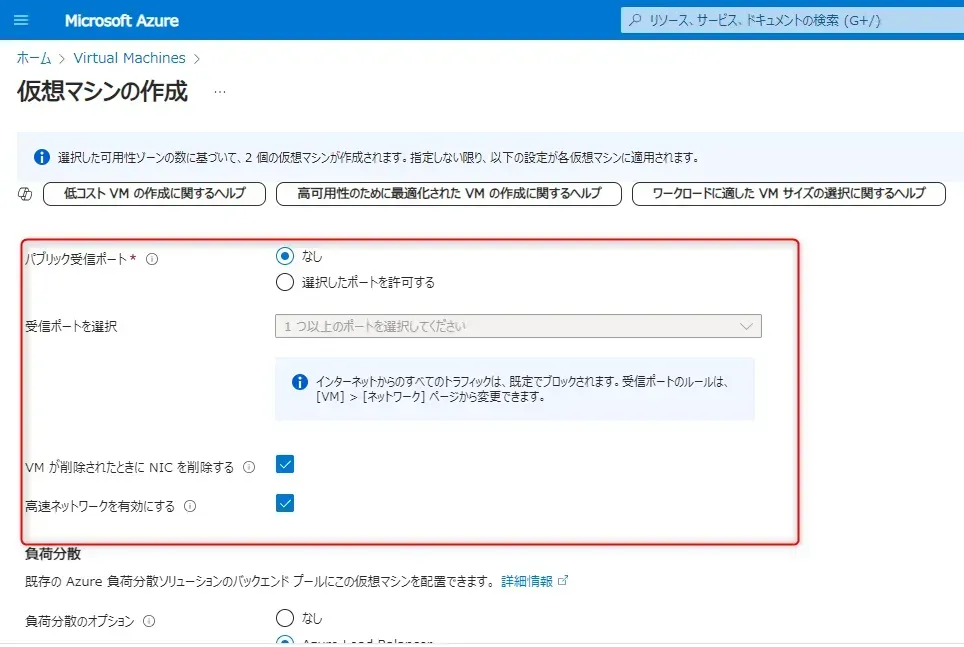Click the Copilot icon beside help buttons
964x647 pixels.
pyautogui.click(x=26, y=194)
